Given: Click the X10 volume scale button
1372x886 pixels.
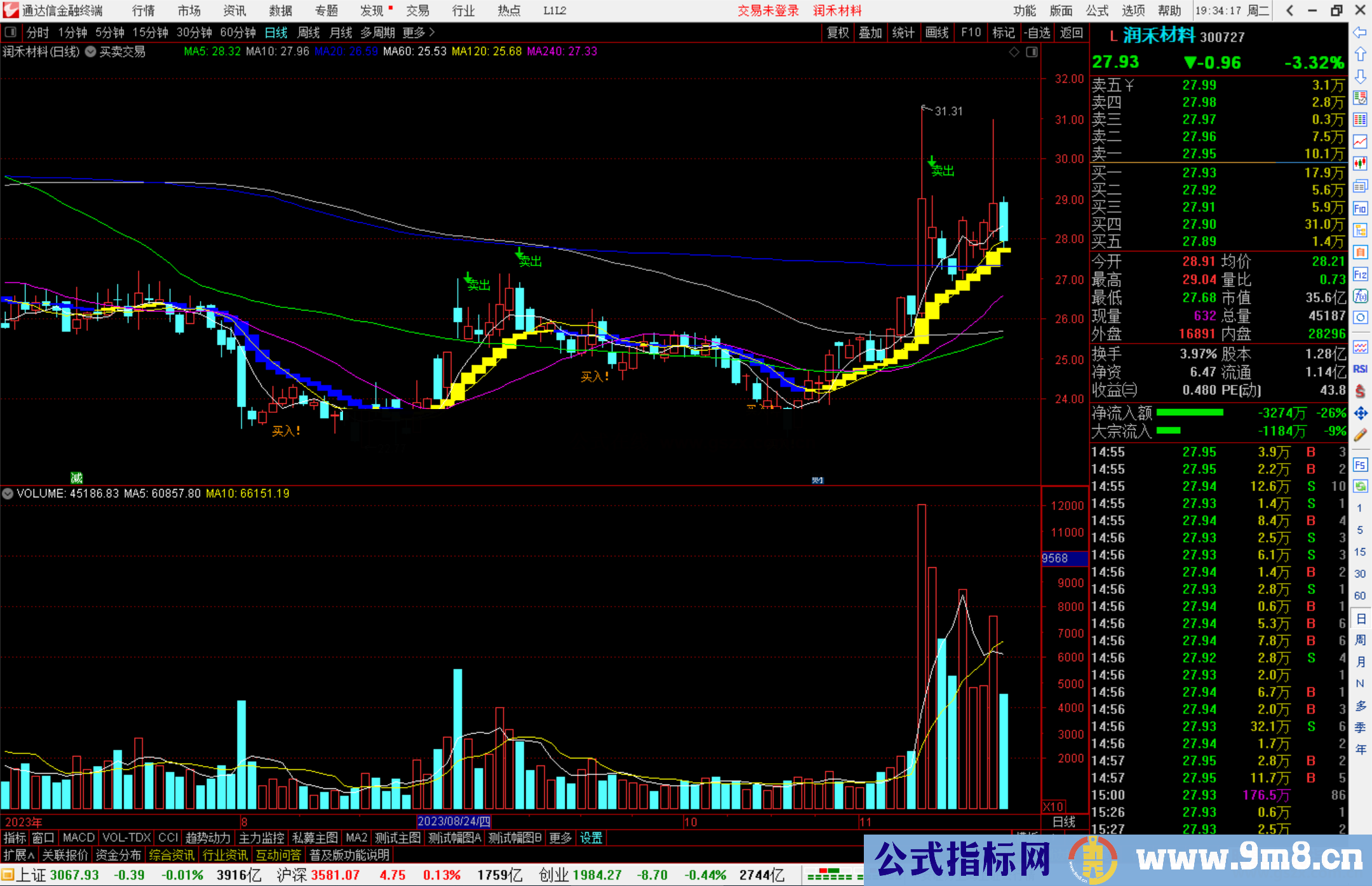Looking at the screenshot, I should (1053, 807).
